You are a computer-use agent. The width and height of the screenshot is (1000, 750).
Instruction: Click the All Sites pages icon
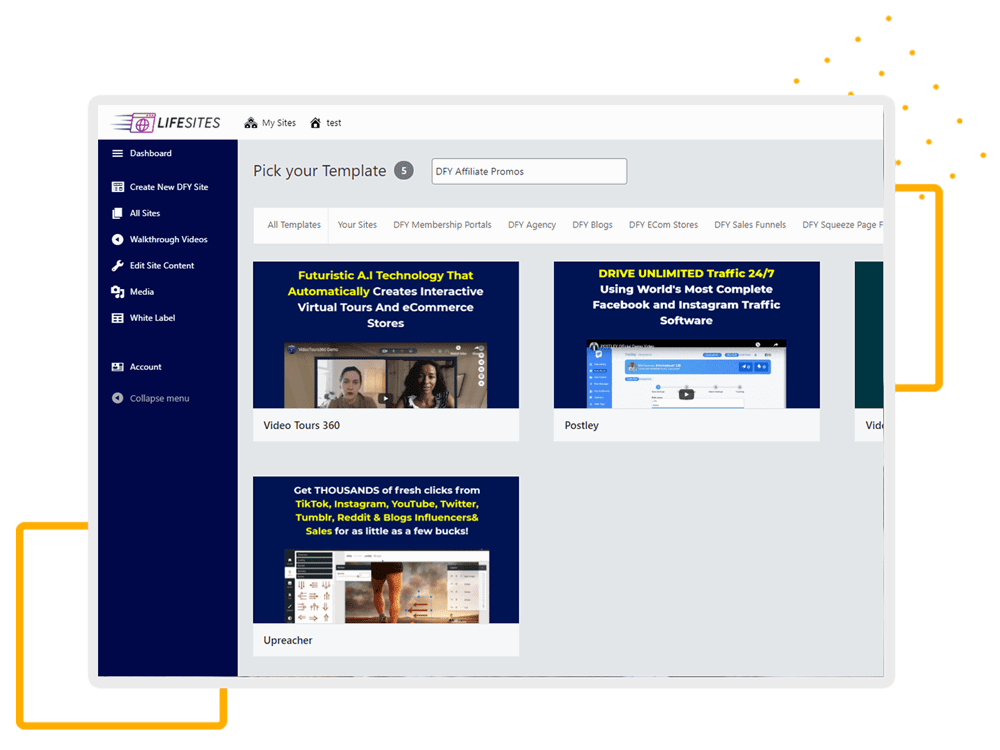pyautogui.click(x=117, y=213)
